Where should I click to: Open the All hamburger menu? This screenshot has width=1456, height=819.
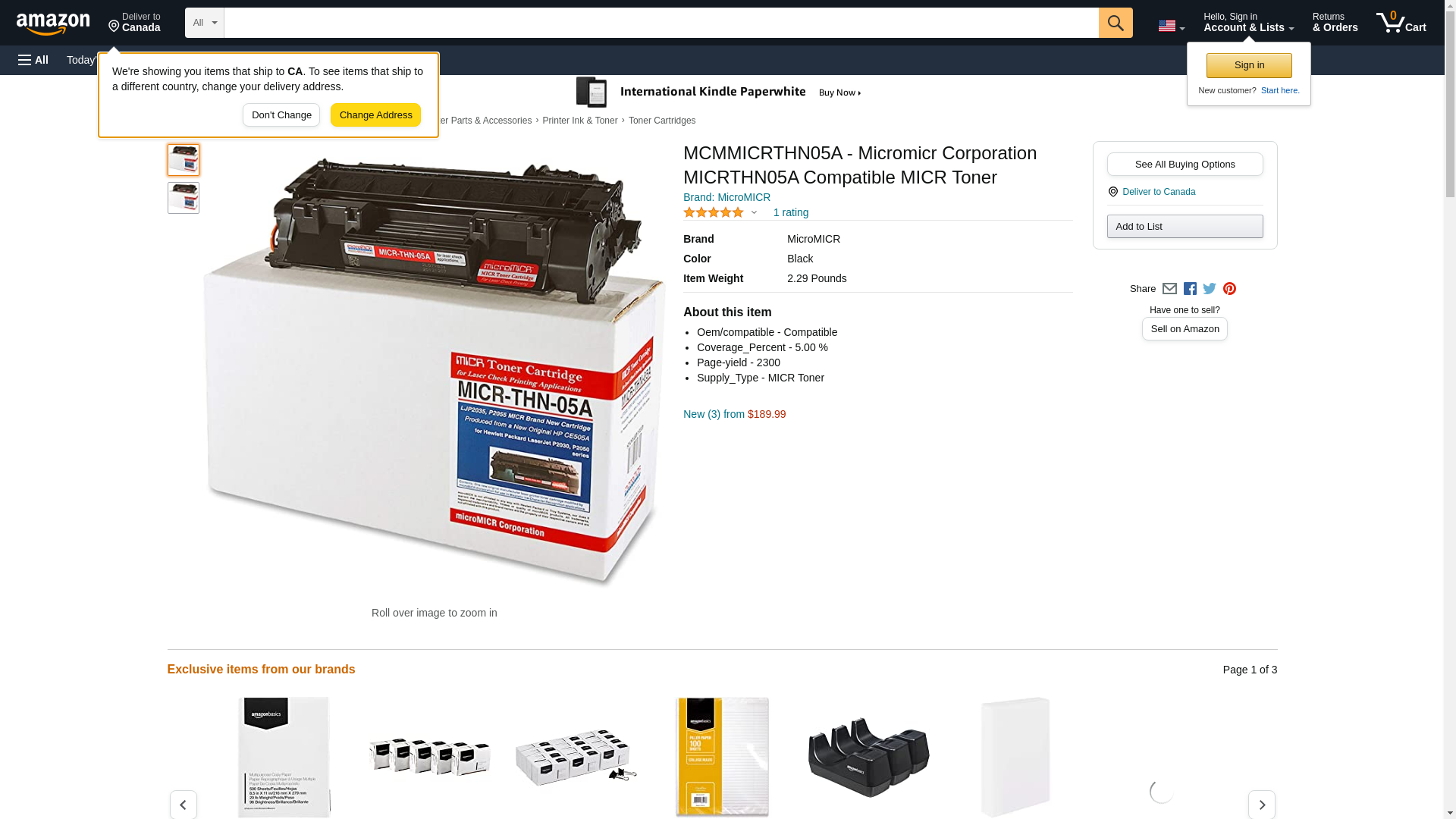(33, 60)
